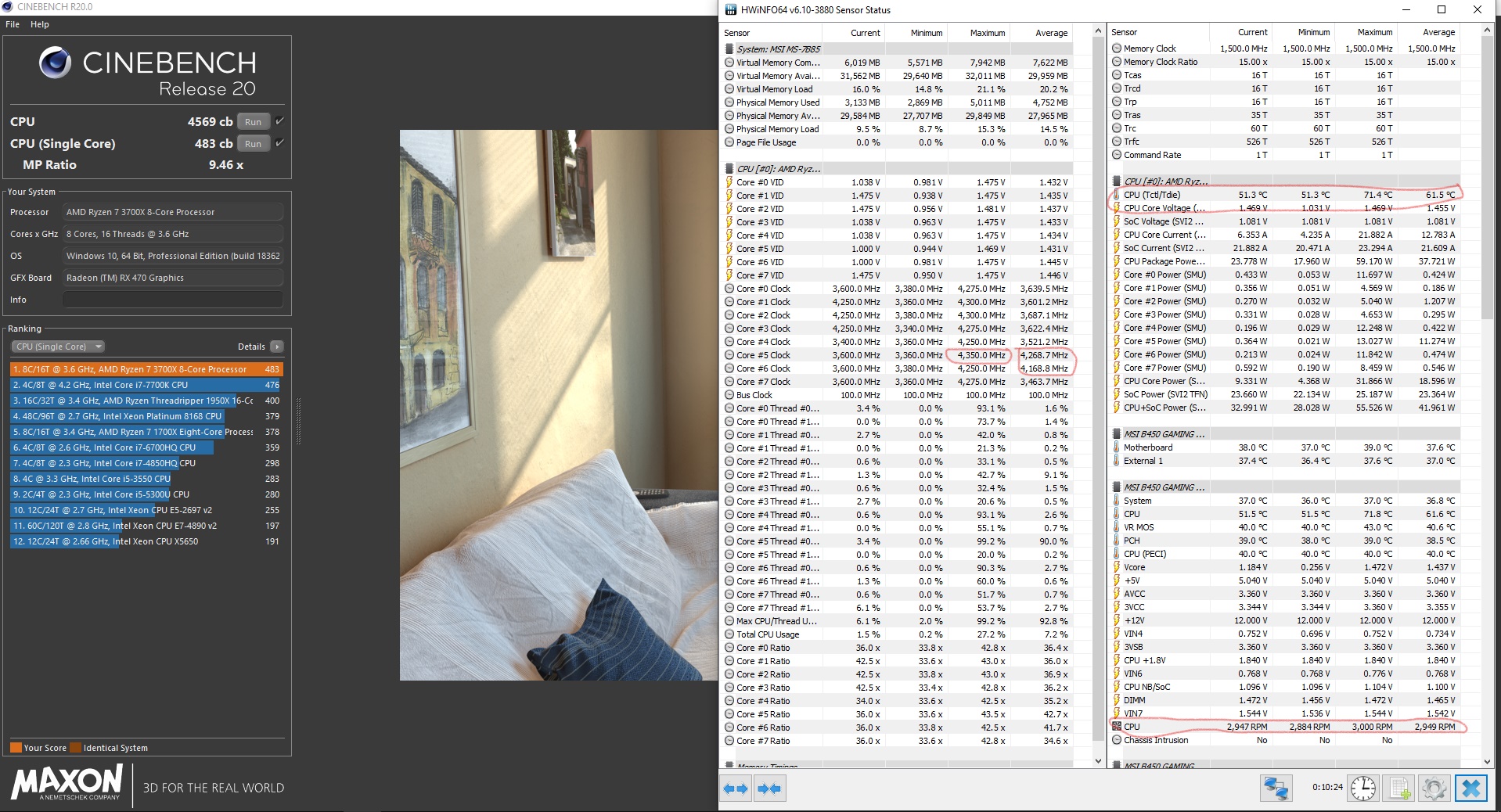Click the clock reset-timer icon in HWiNFO
1501x812 pixels.
coord(1363,789)
